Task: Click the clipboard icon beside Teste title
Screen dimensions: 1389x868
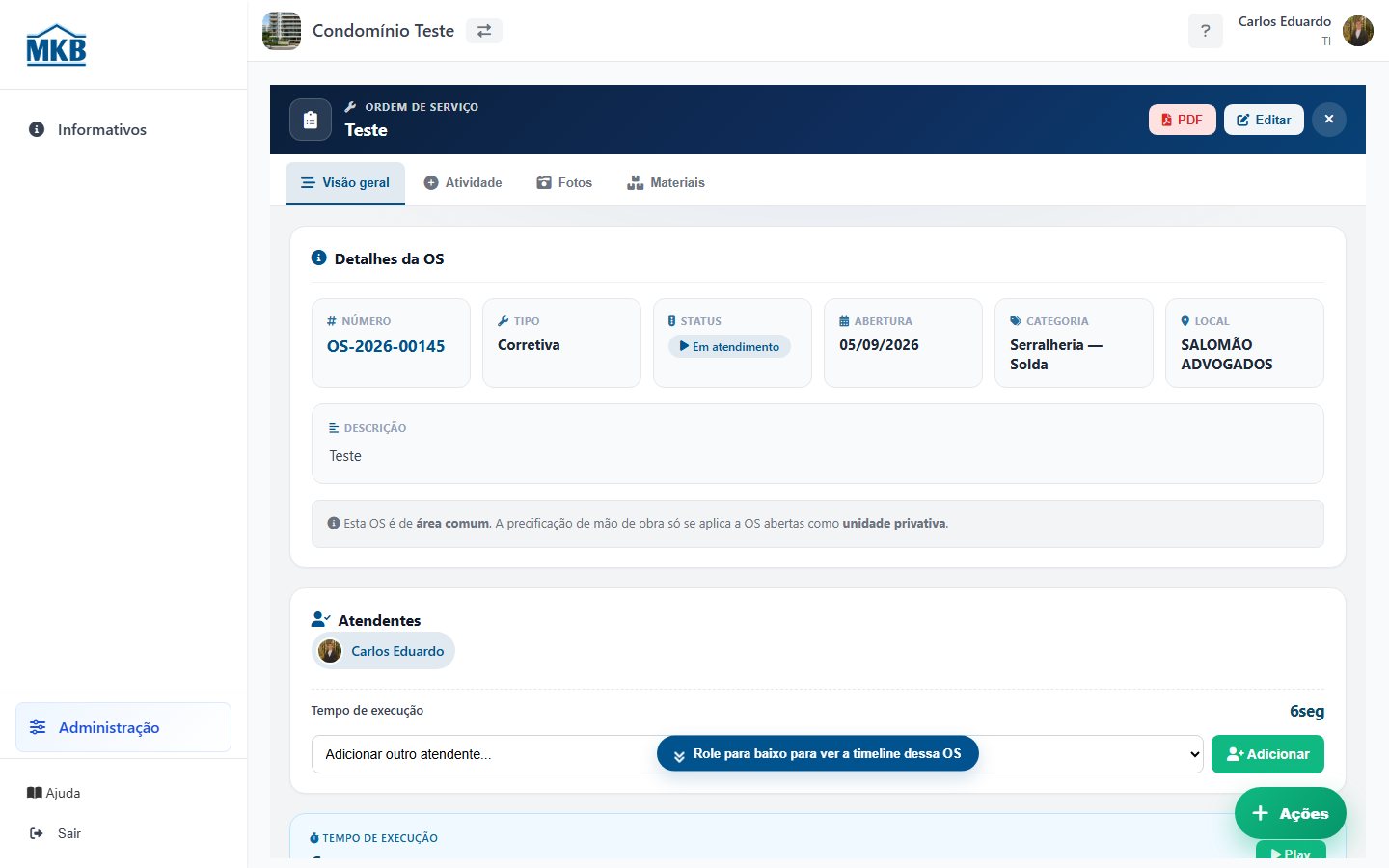Action: [x=311, y=120]
